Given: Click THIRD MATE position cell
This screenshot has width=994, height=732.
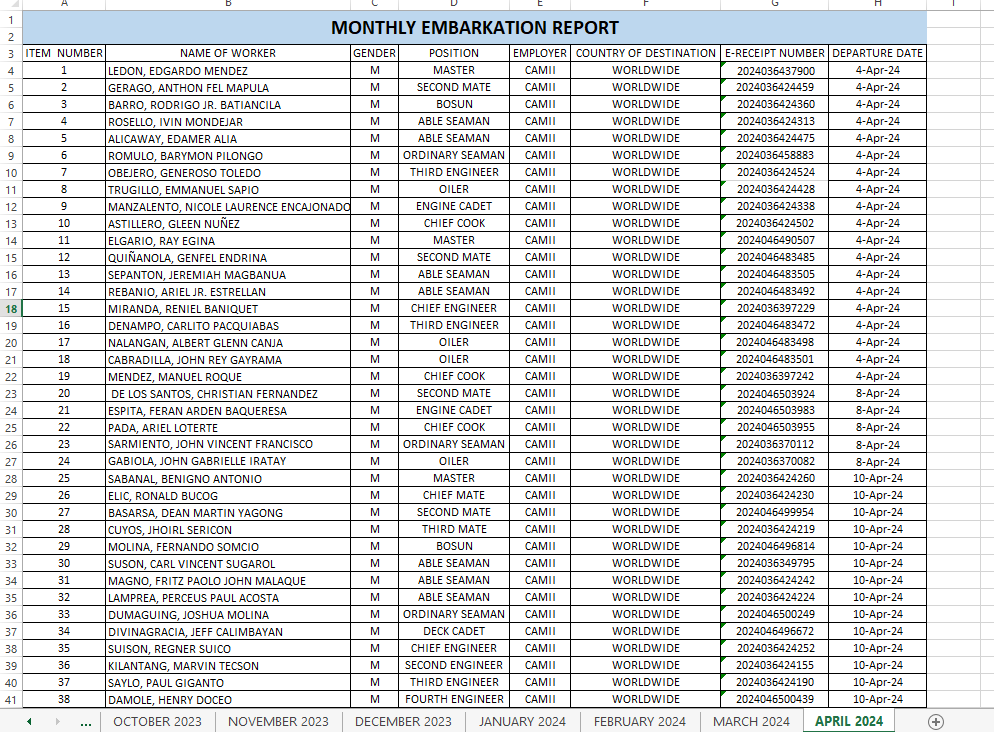Looking at the screenshot, I should click(454, 529).
